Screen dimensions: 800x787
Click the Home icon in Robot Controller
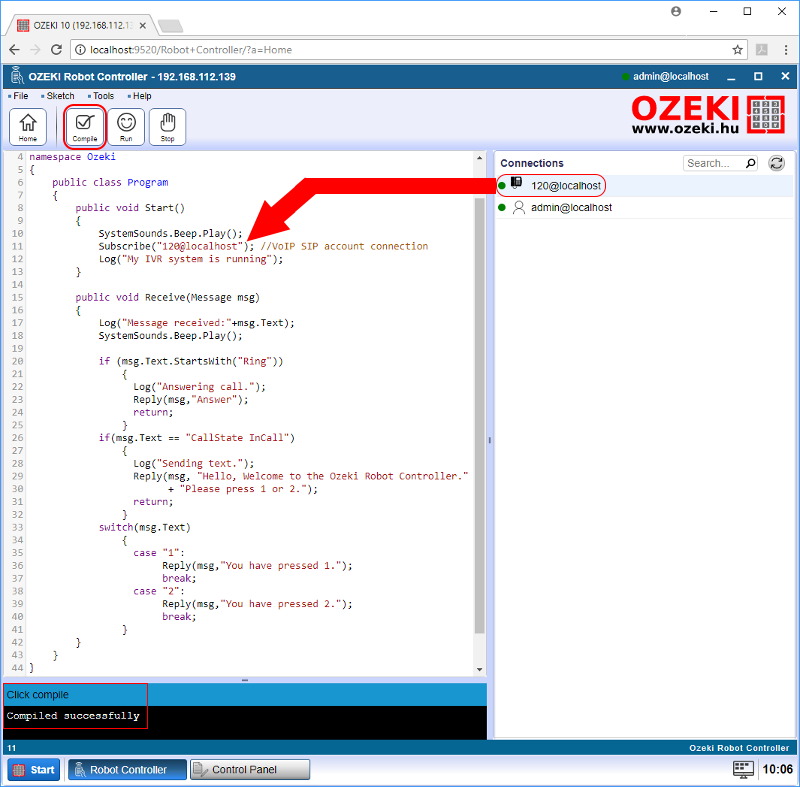[27, 126]
